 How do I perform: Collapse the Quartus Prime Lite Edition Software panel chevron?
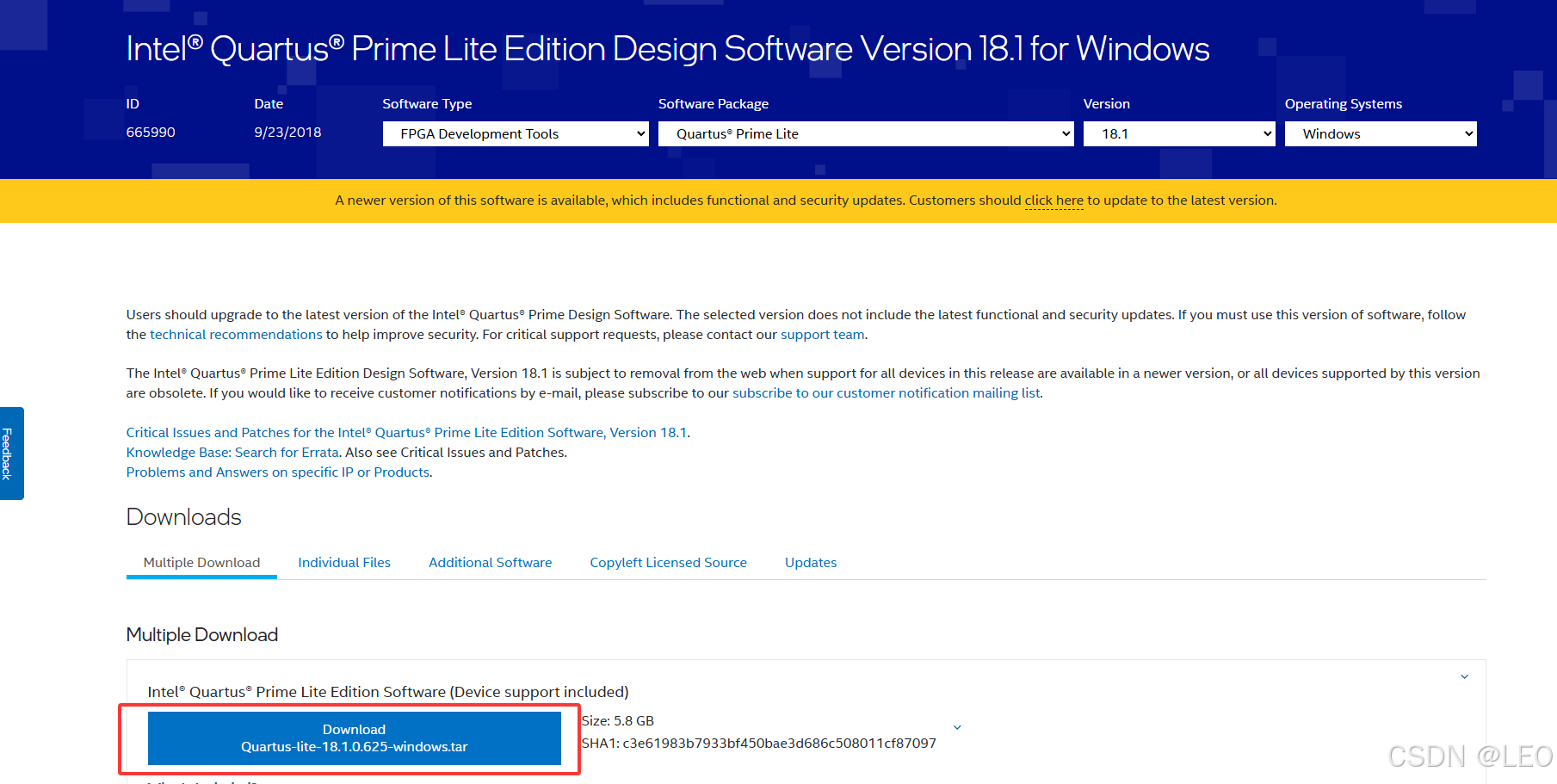pos(1464,677)
